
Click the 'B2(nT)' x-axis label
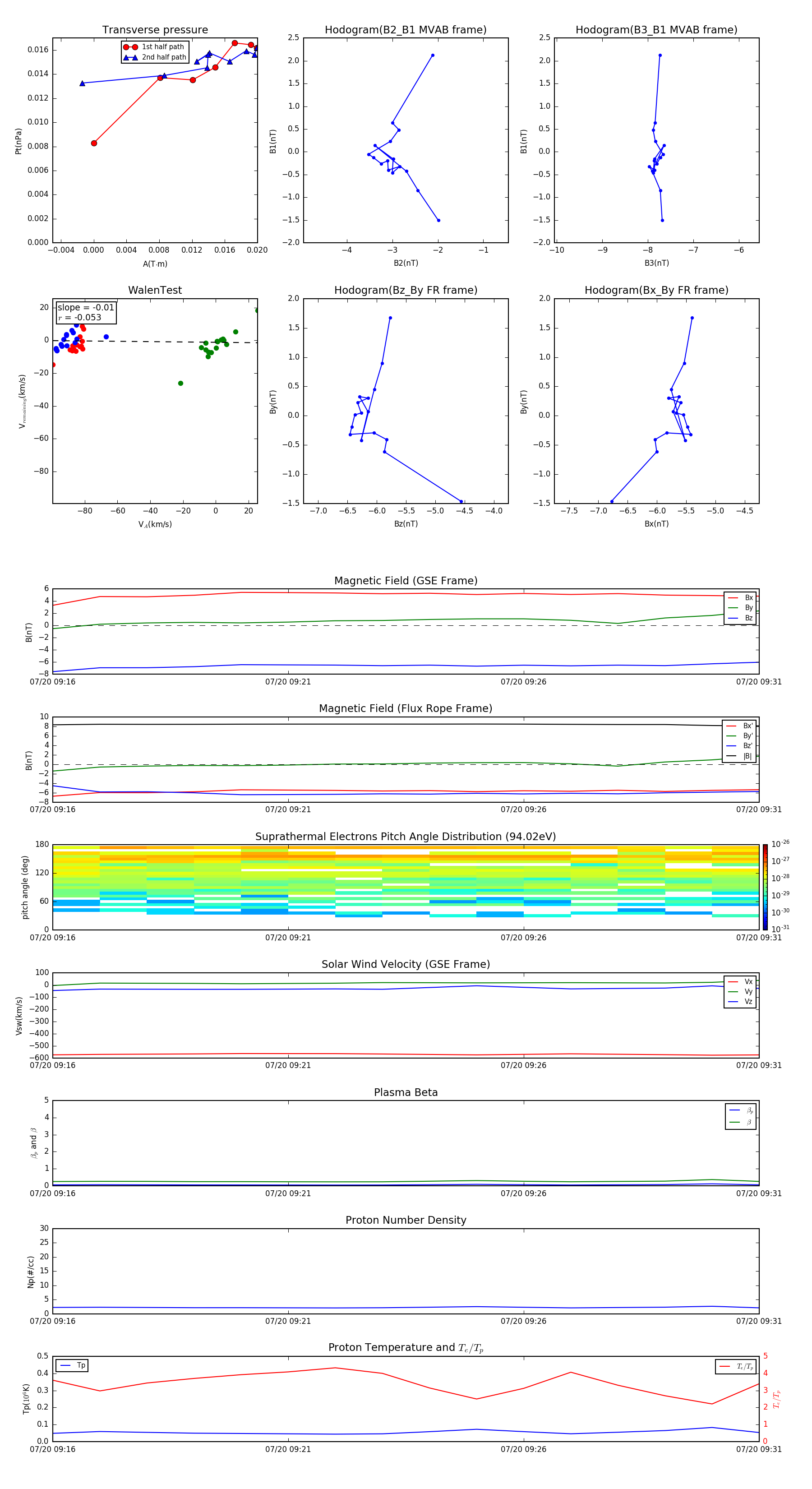[406, 263]
